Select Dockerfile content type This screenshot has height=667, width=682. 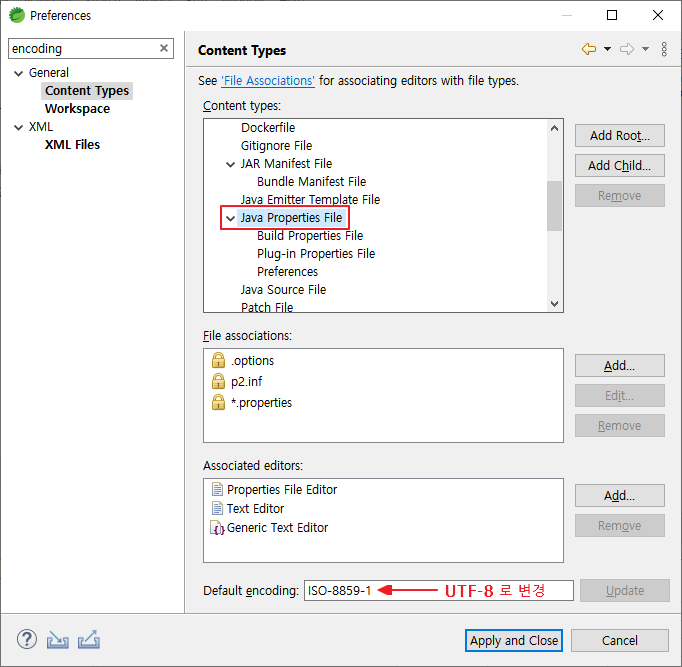tap(268, 127)
